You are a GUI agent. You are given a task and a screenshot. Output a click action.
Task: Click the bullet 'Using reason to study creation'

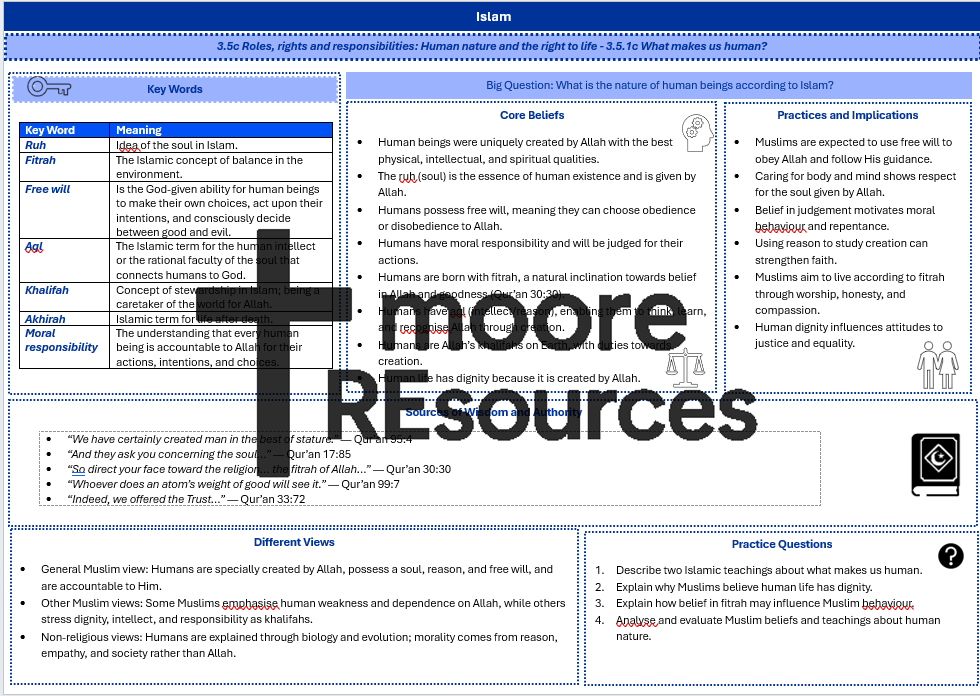pyautogui.click(x=841, y=251)
